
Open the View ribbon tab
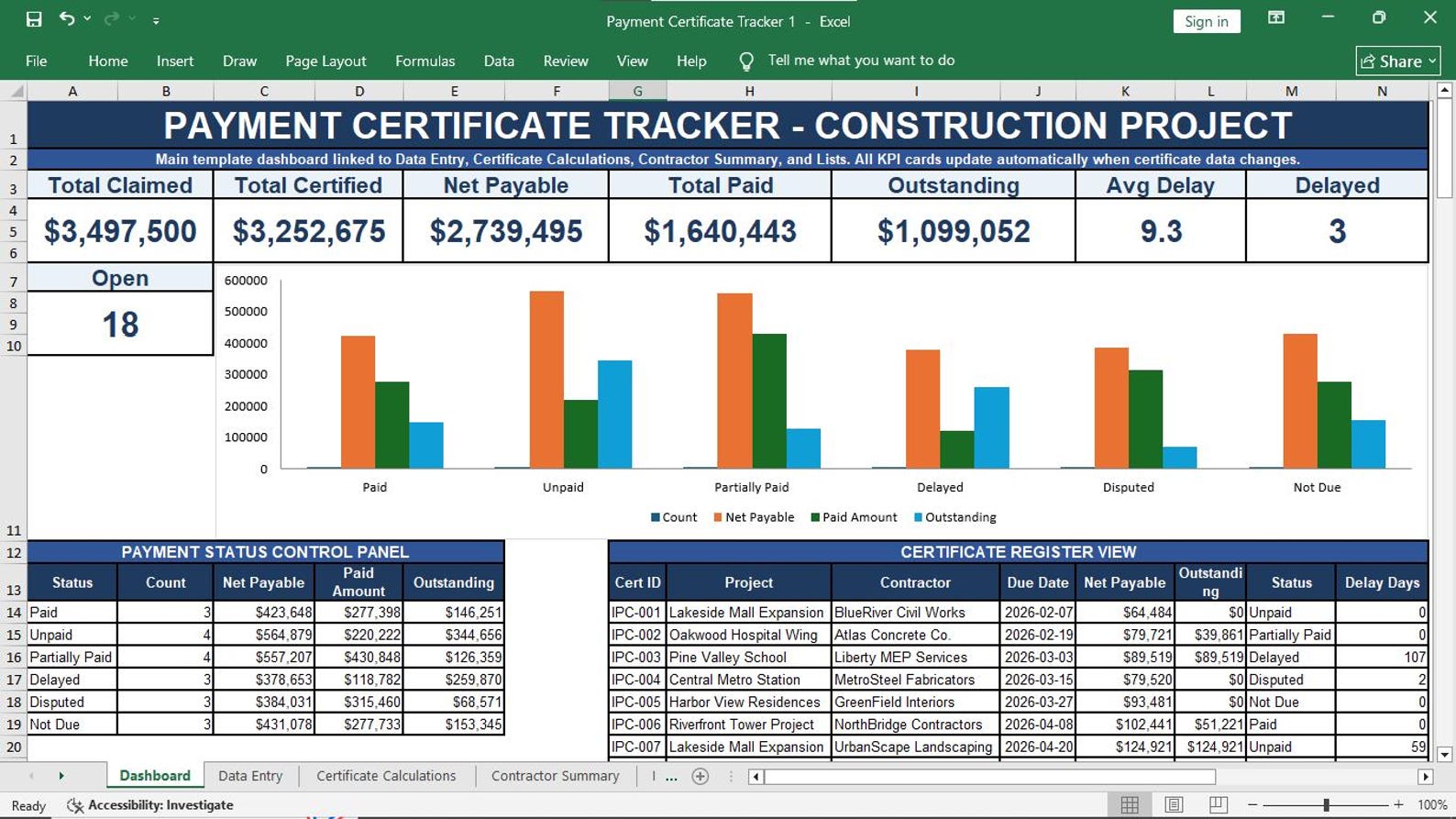pyautogui.click(x=632, y=61)
